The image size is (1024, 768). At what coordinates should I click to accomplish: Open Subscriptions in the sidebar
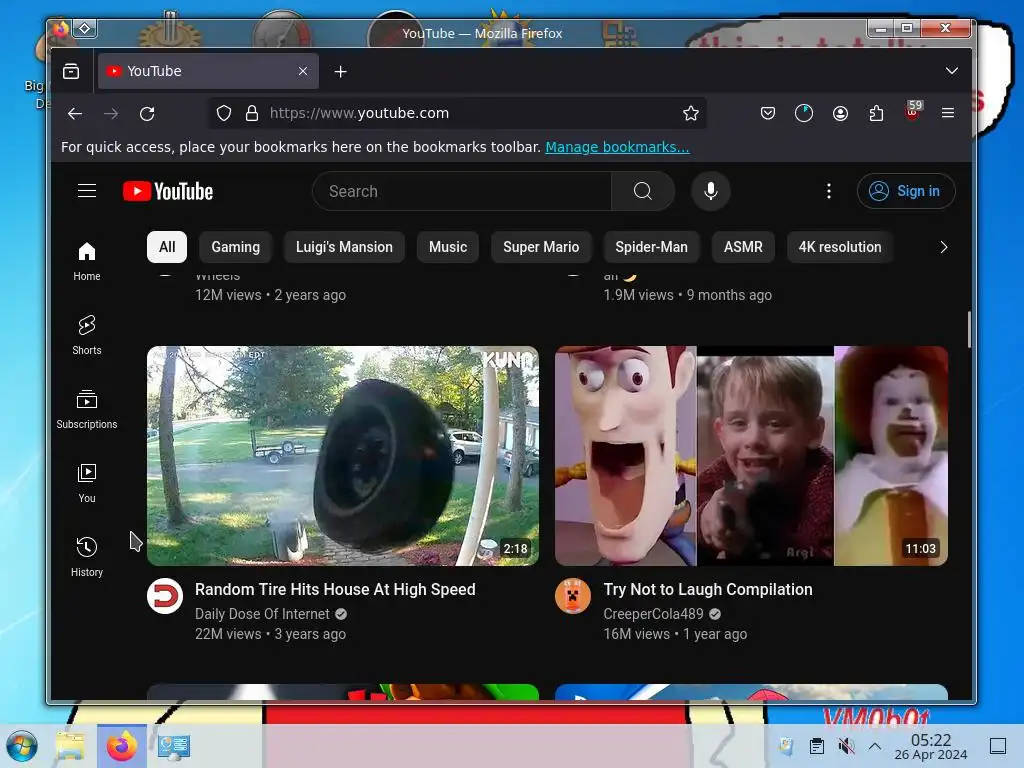(87, 409)
